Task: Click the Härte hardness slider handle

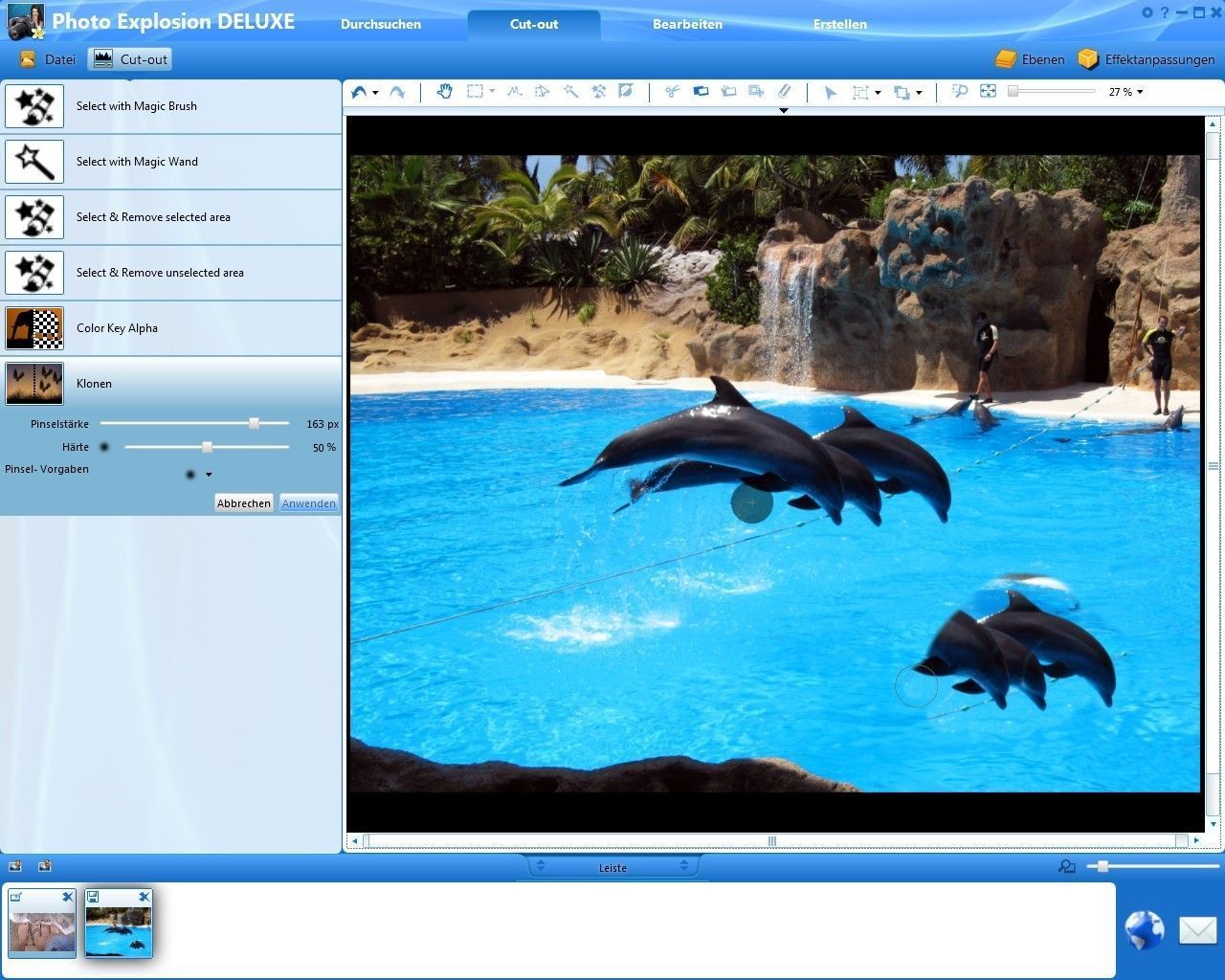Action: pos(207,447)
